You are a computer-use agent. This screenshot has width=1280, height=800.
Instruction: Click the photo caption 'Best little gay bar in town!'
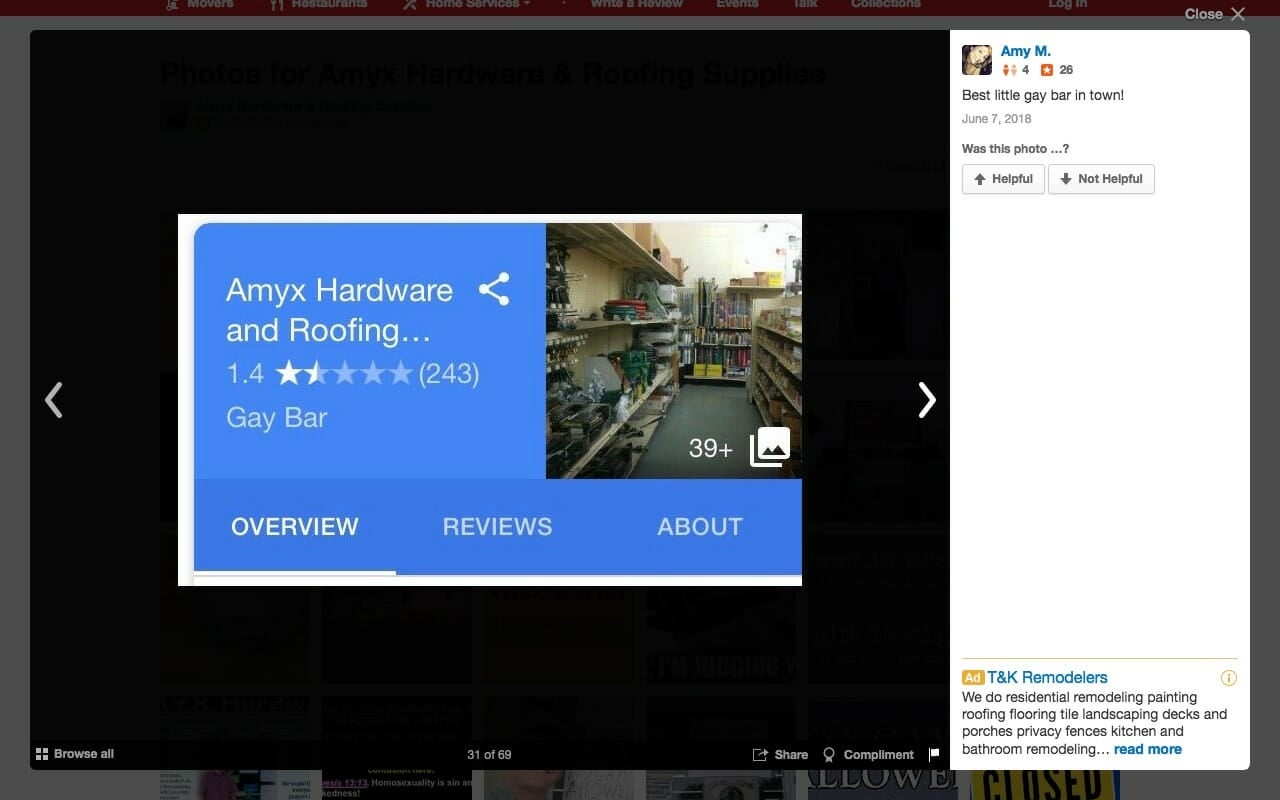pyautogui.click(x=1043, y=95)
